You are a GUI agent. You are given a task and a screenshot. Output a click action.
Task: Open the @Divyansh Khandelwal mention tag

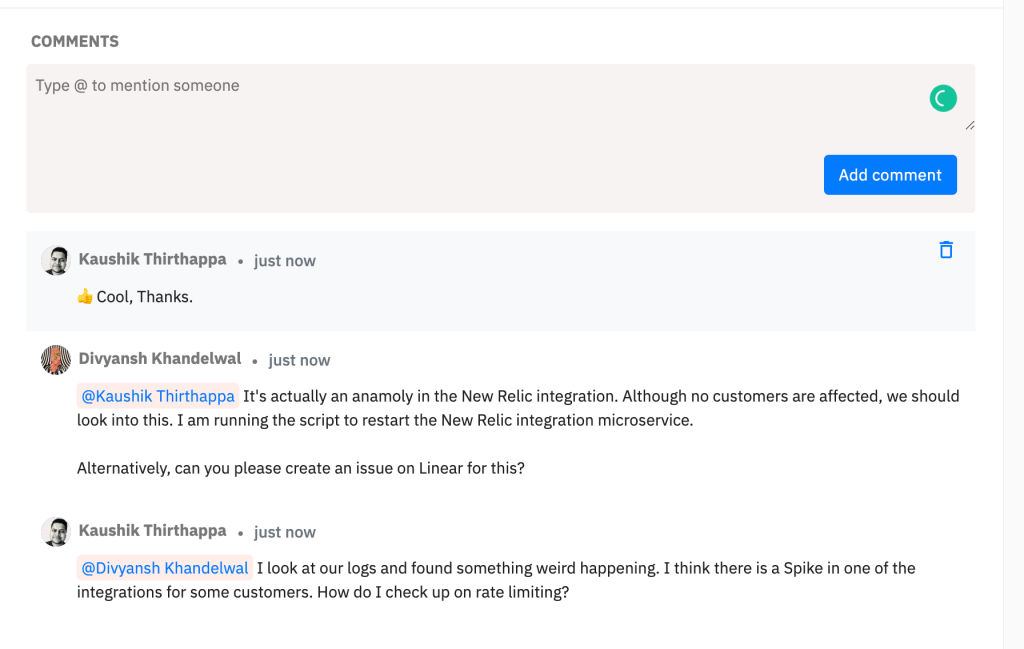click(x=165, y=568)
